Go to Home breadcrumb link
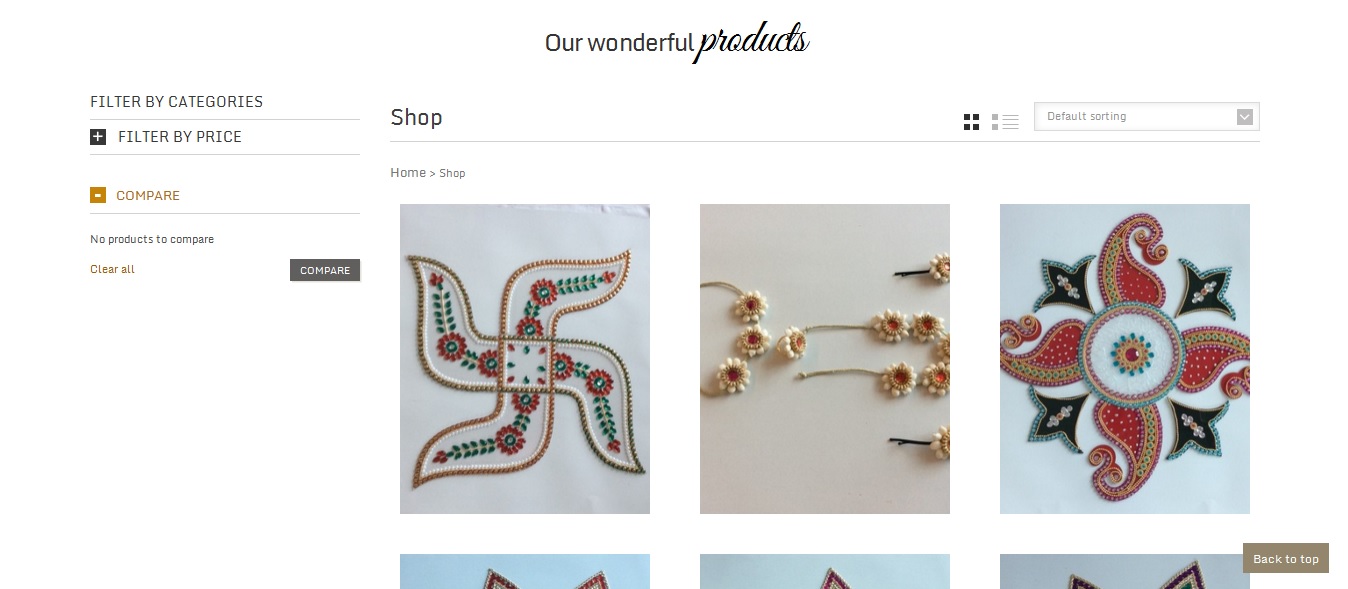Screen dimensions: 1348x589 click(x=408, y=173)
